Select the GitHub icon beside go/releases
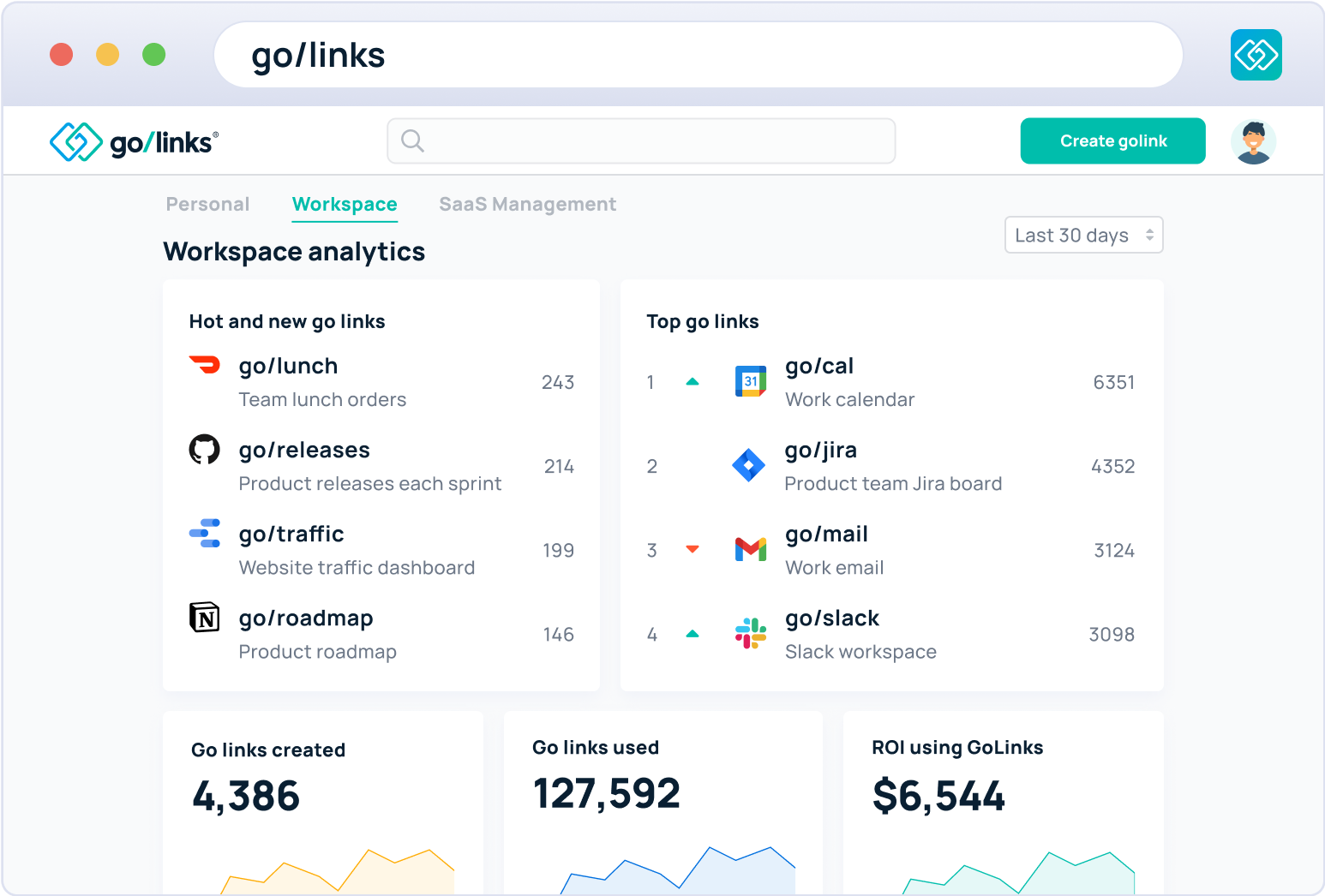This screenshot has width=1325, height=896. point(205,449)
